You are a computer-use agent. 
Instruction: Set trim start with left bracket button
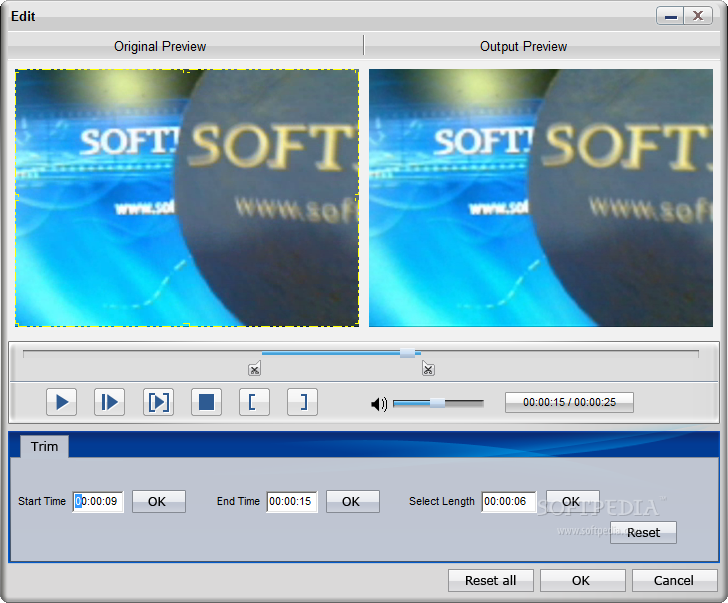[x=254, y=402]
